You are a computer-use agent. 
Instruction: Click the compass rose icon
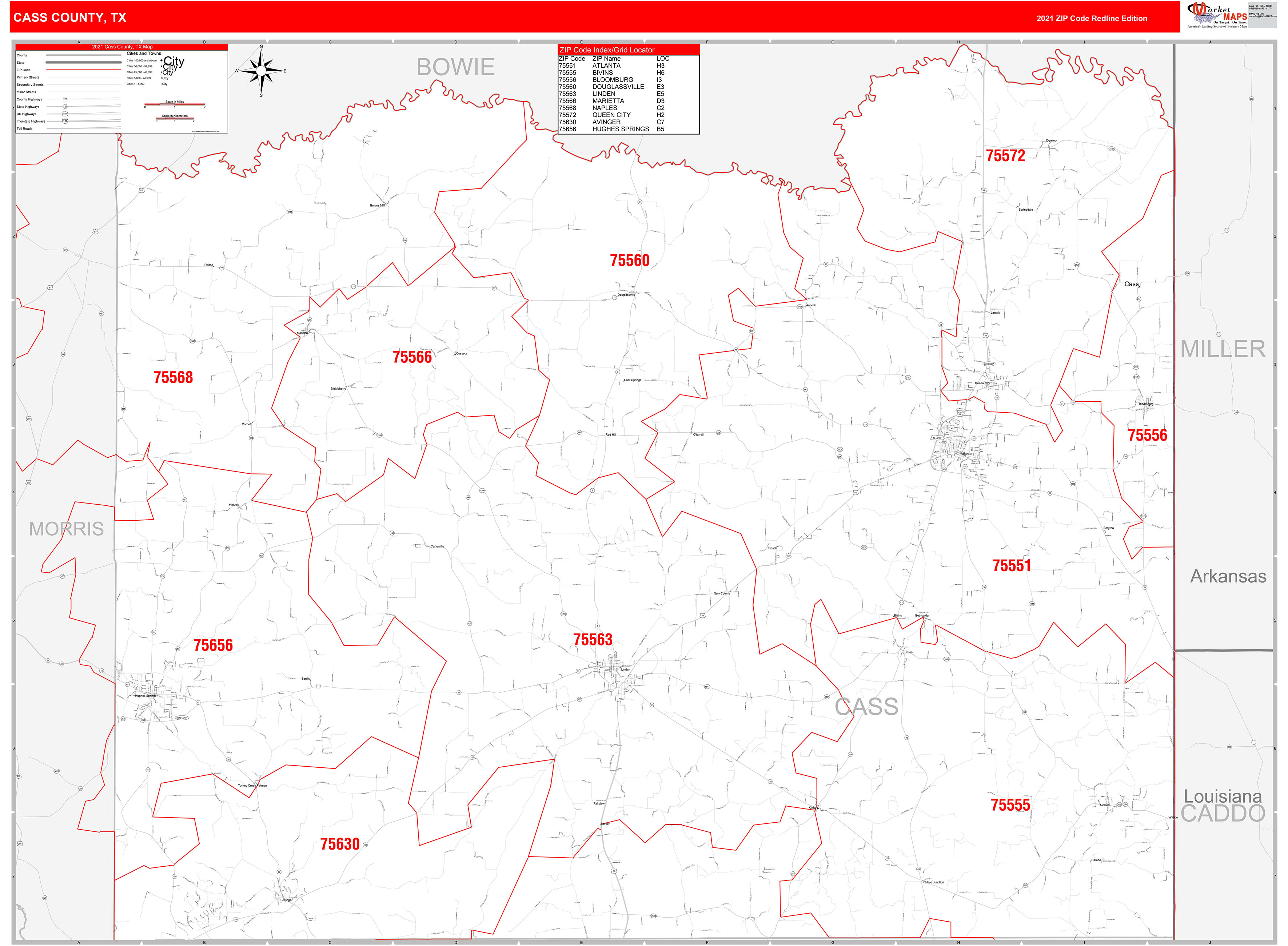coord(261,71)
